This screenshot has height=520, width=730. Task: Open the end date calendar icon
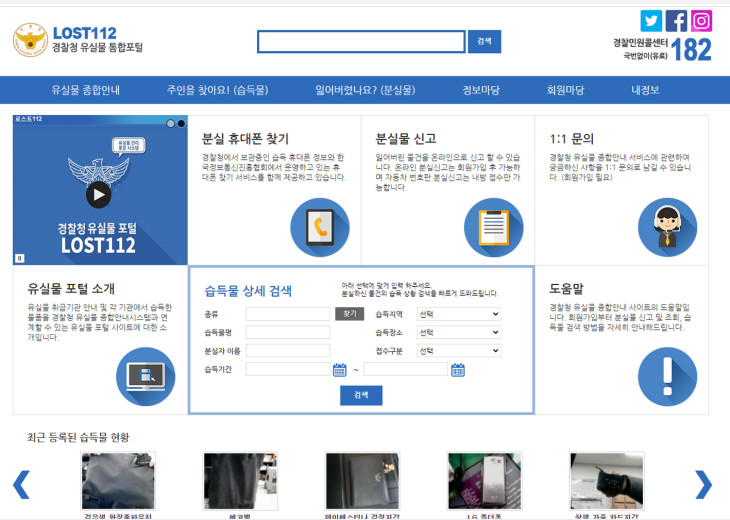pyautogui.click(x=458, y=370)
